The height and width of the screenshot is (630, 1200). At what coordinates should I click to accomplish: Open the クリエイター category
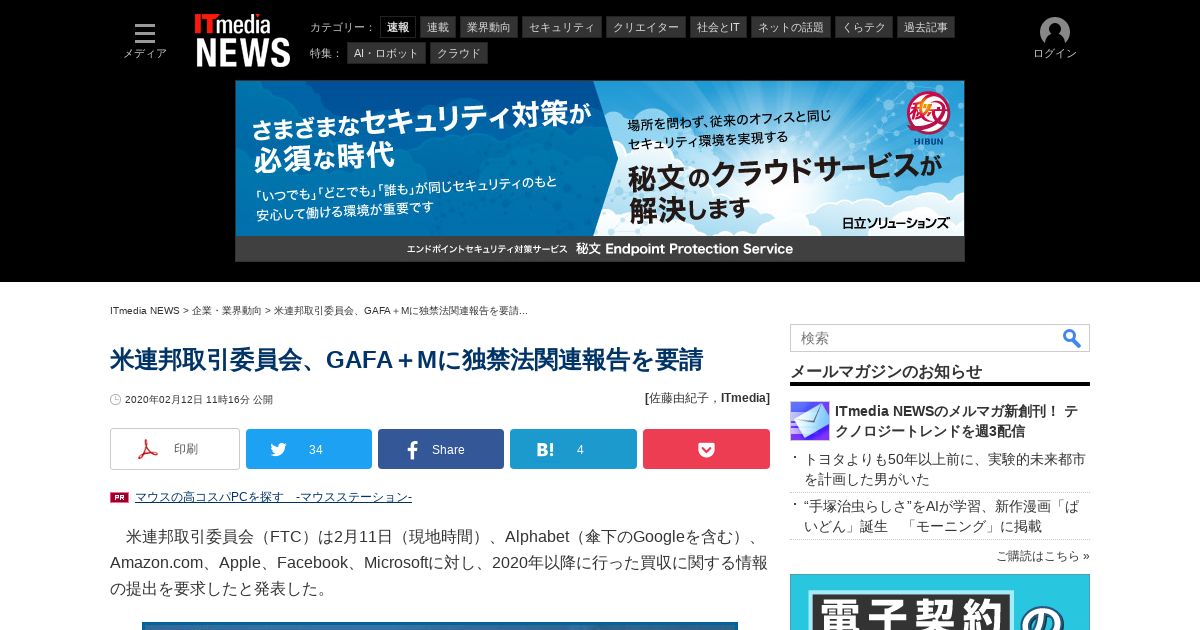click(x=646, y=27)
